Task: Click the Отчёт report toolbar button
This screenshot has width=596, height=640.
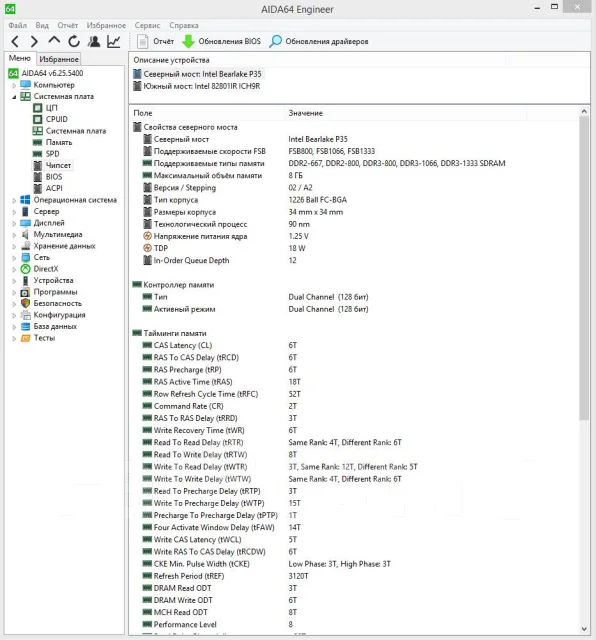Action: click(x=156, y=41)
